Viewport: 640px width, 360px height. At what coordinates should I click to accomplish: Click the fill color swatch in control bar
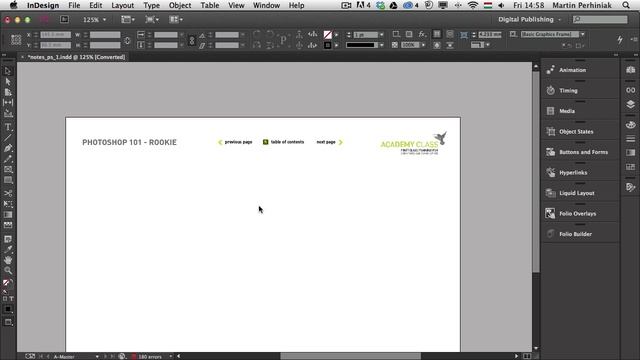tap(328, 35)
